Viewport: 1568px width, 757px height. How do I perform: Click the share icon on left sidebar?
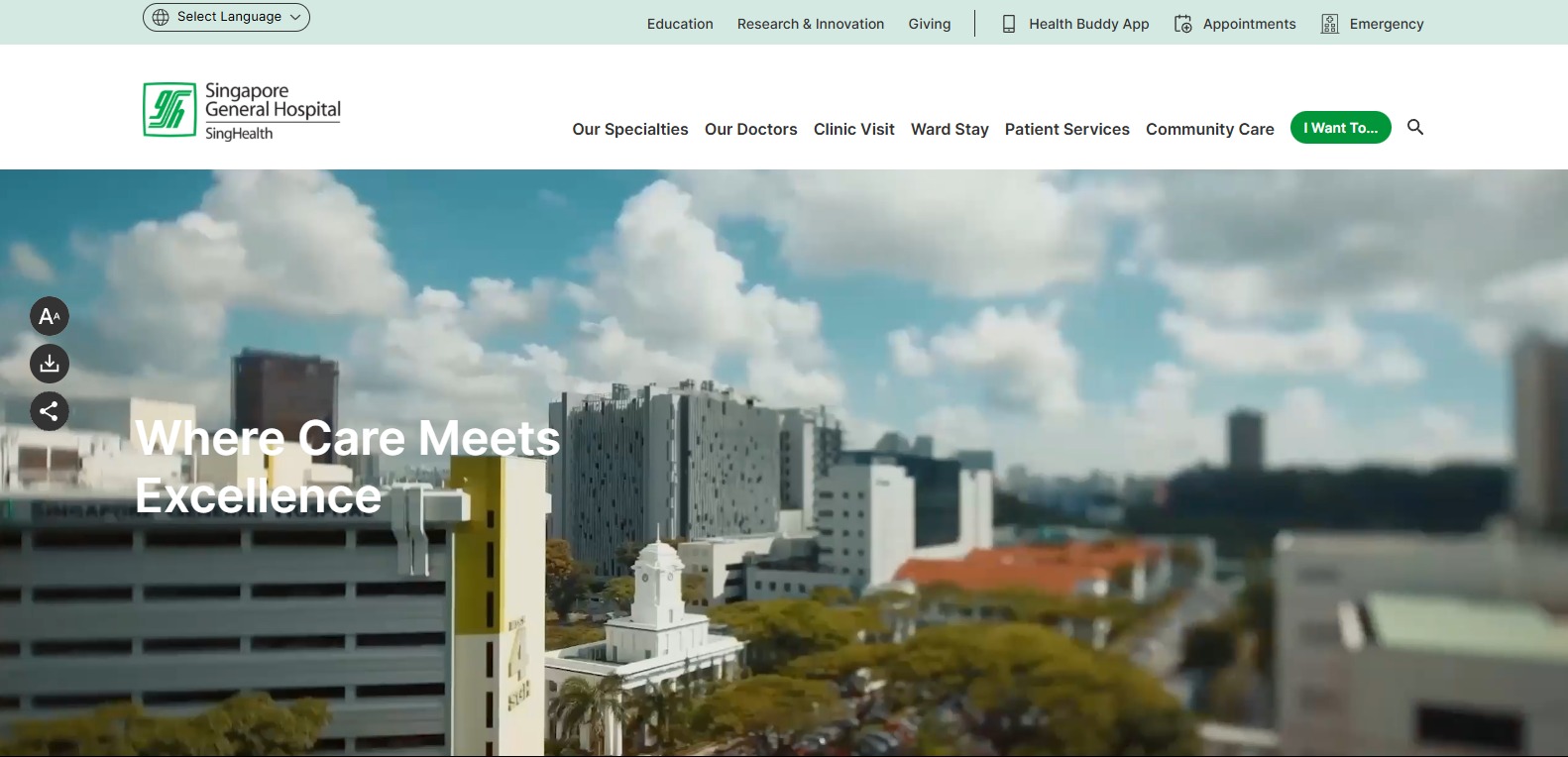click(x=50, y=411)
